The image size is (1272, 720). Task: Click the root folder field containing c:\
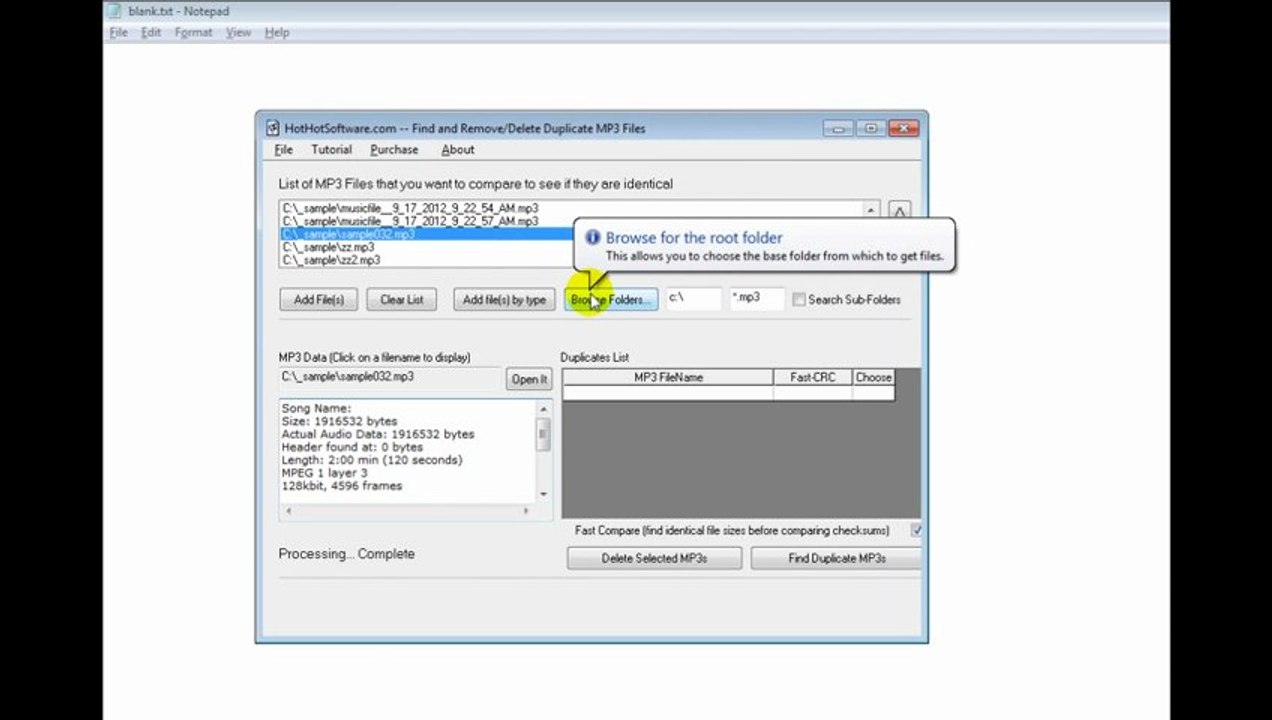tap(693, 298)
